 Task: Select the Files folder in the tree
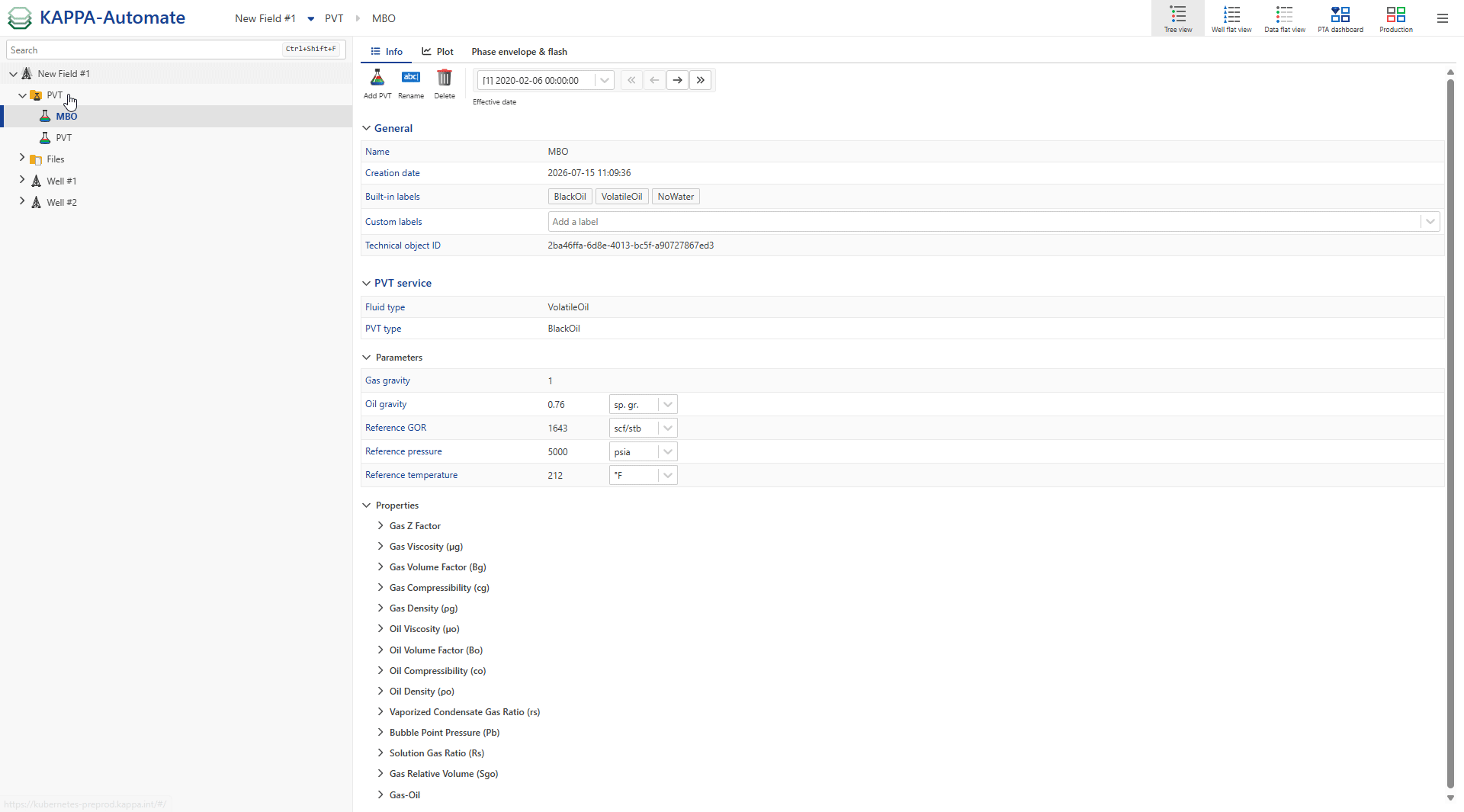(56, 159)
